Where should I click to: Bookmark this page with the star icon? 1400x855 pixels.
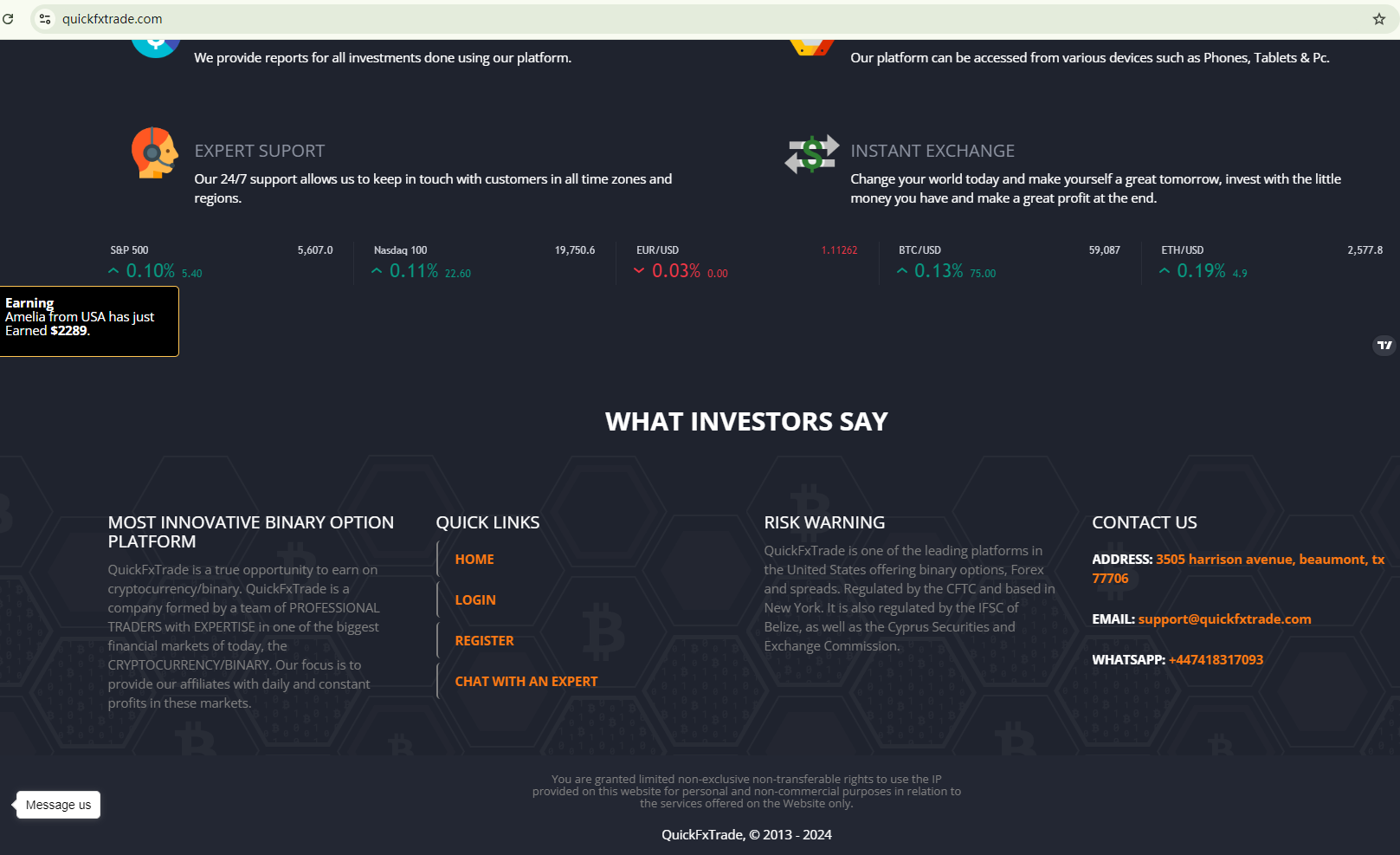[1378, 19]
